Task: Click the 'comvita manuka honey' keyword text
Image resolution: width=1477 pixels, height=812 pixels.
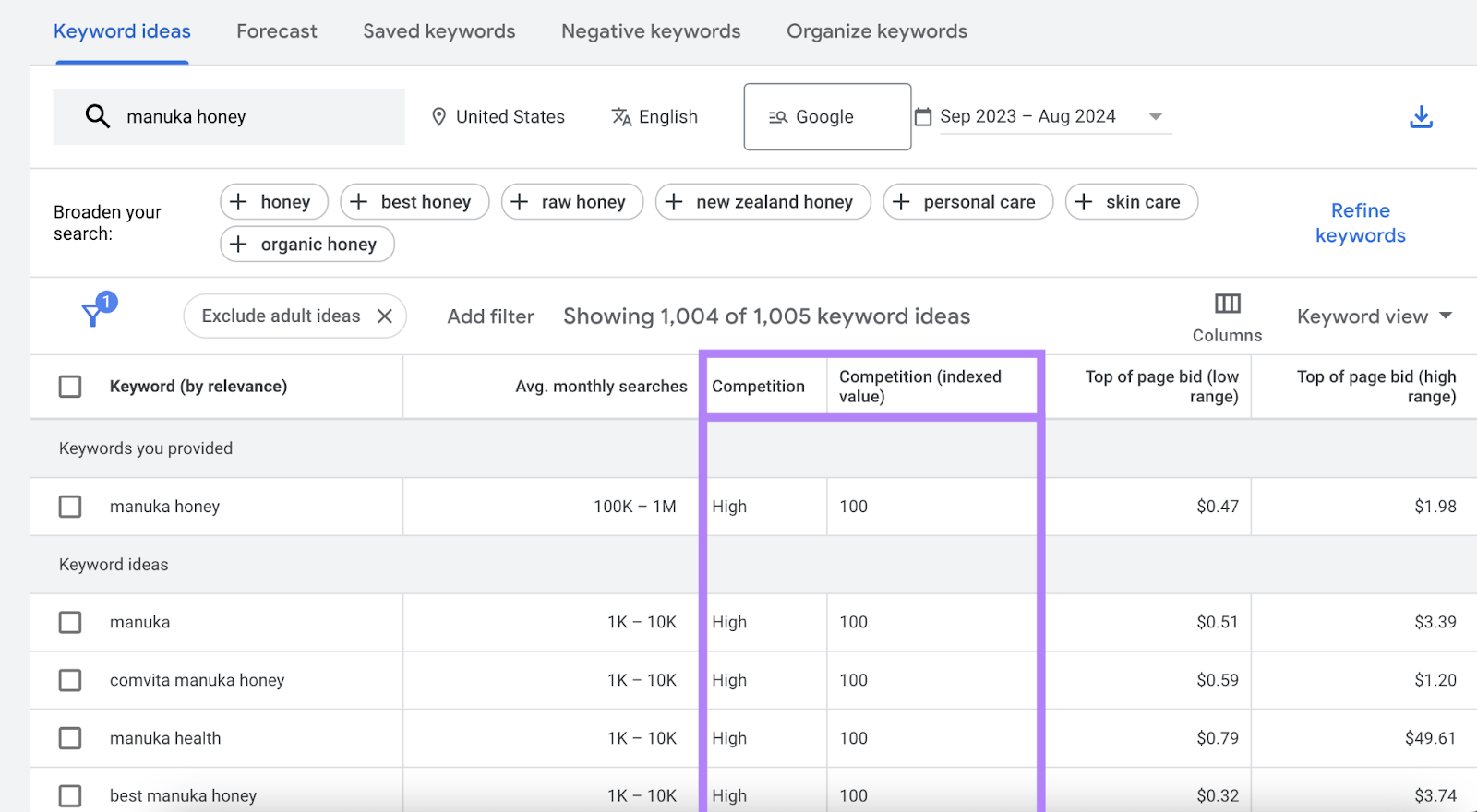Action: [198, 681]
